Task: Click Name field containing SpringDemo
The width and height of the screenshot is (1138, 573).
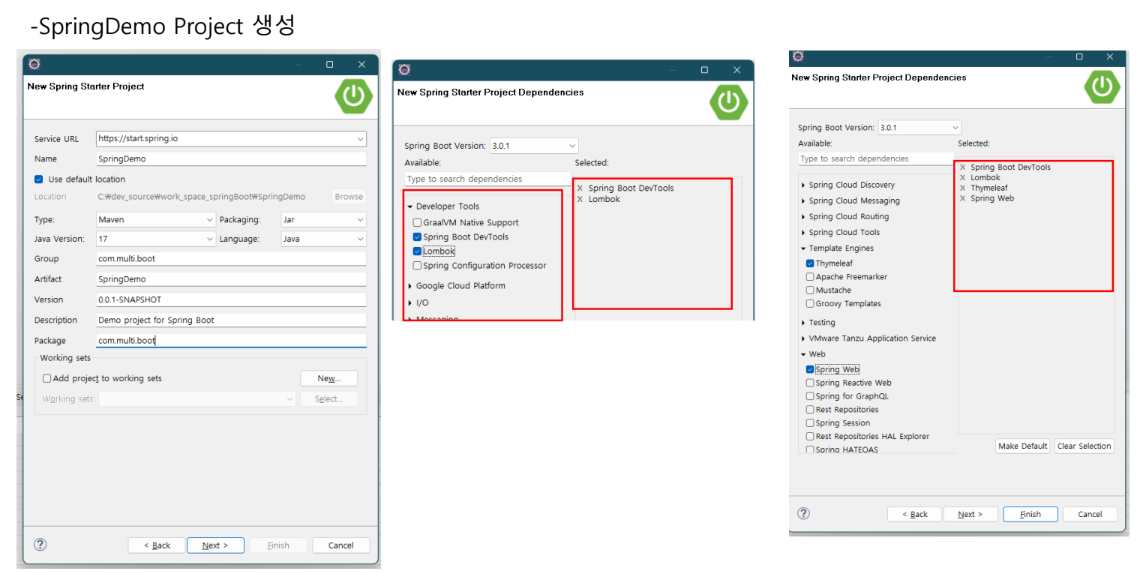Action: pyautogui.click(x=232, y=159)
